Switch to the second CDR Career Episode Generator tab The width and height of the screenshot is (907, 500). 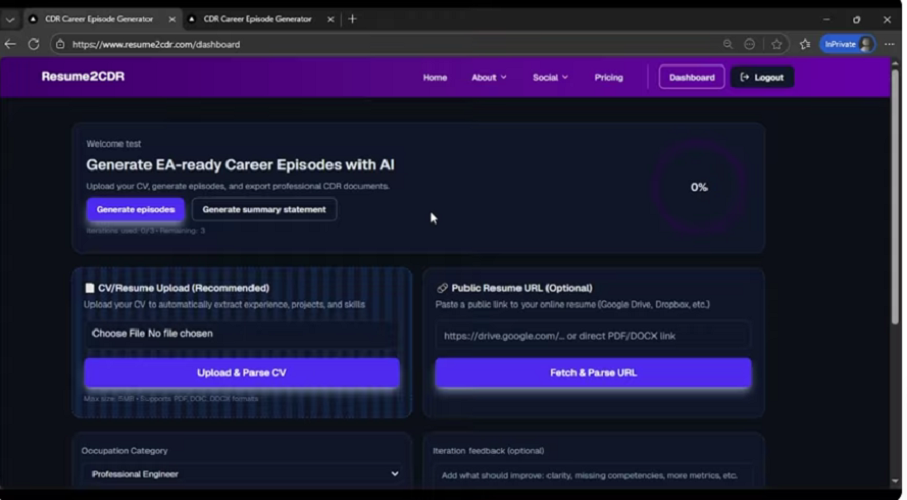[x=257, y=19]
